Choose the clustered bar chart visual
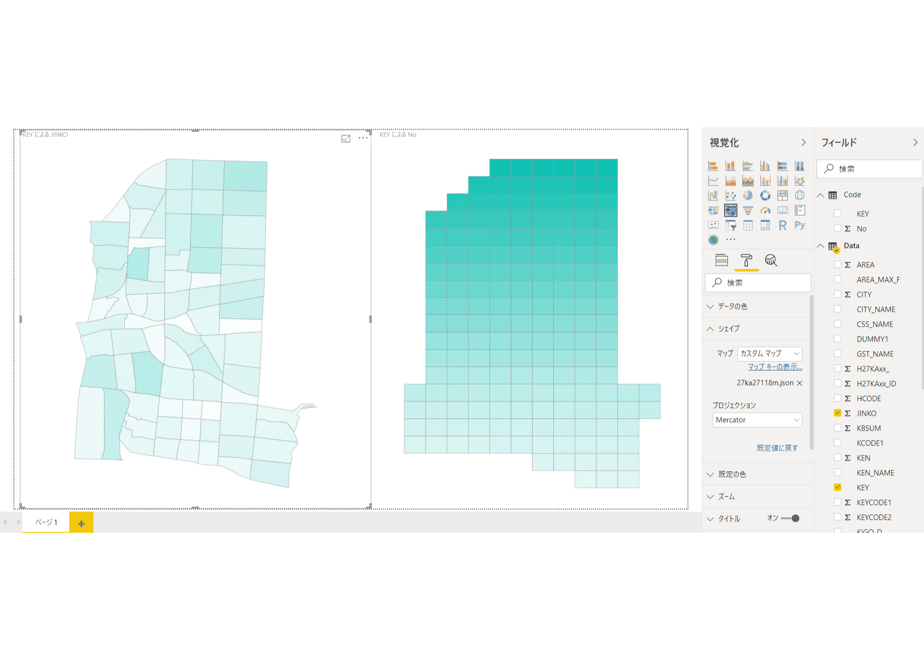 click(748, 166)
